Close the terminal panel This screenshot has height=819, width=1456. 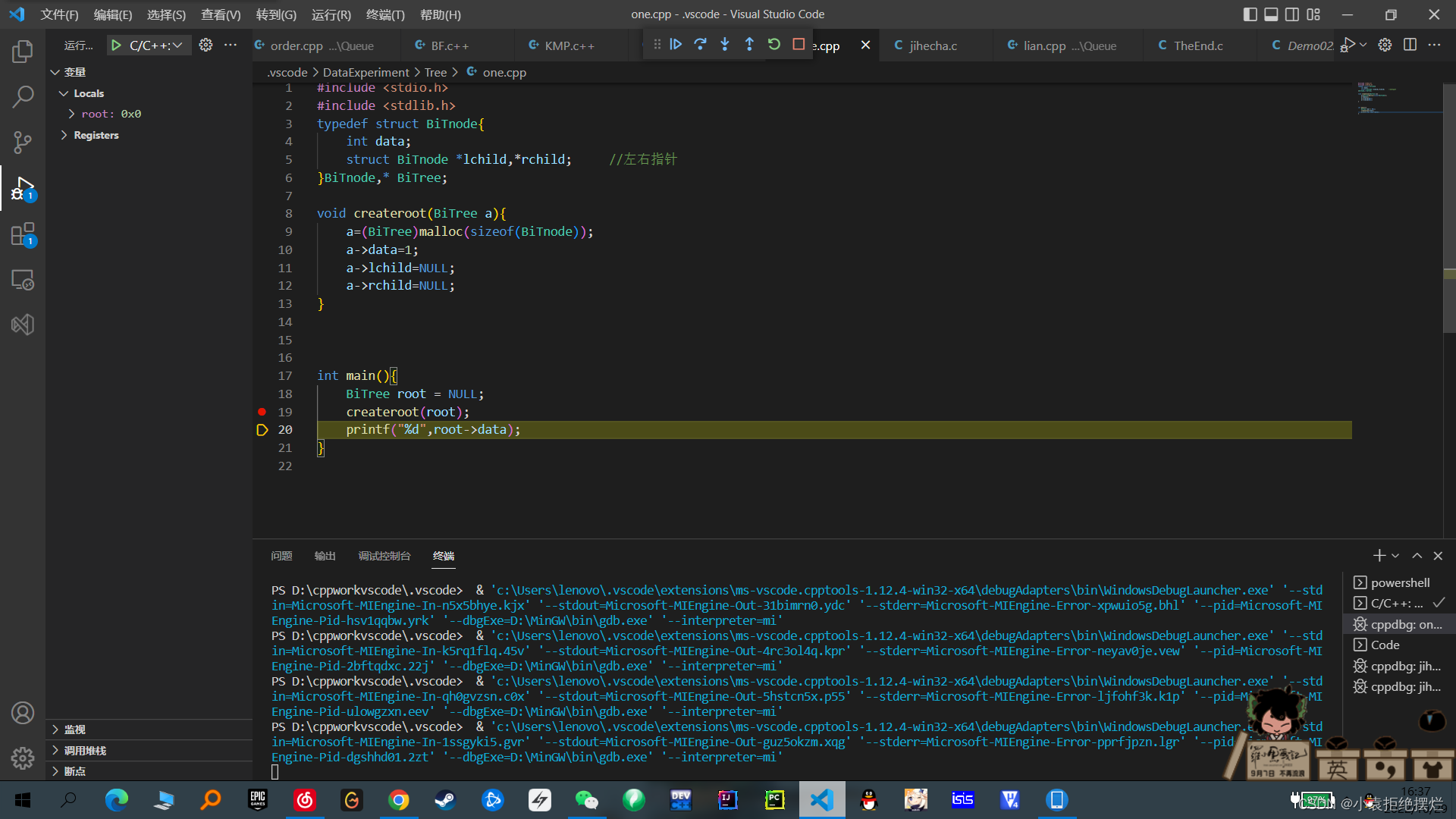[x=1438, y=556]
